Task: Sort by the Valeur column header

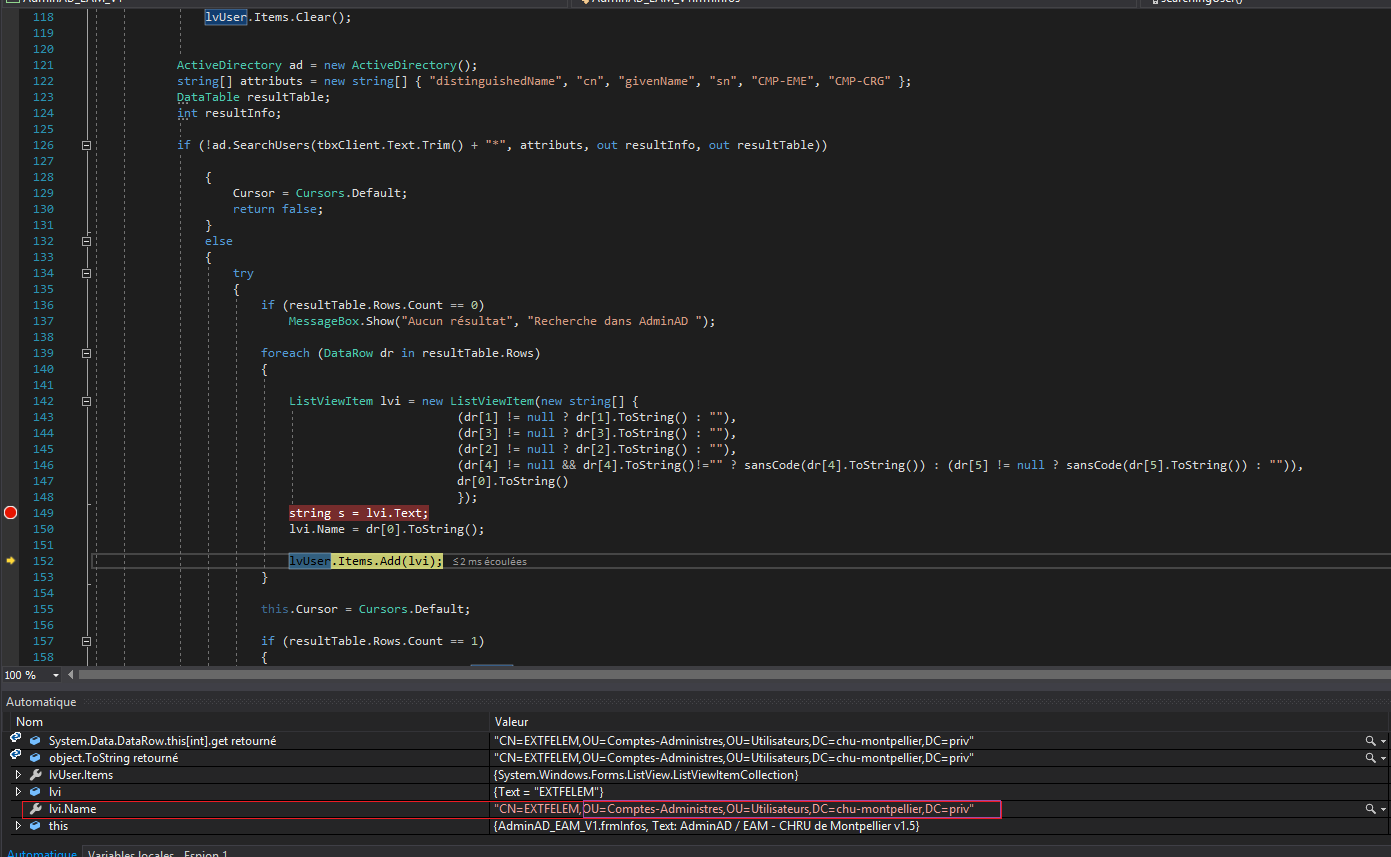Action: pos(940,722)
